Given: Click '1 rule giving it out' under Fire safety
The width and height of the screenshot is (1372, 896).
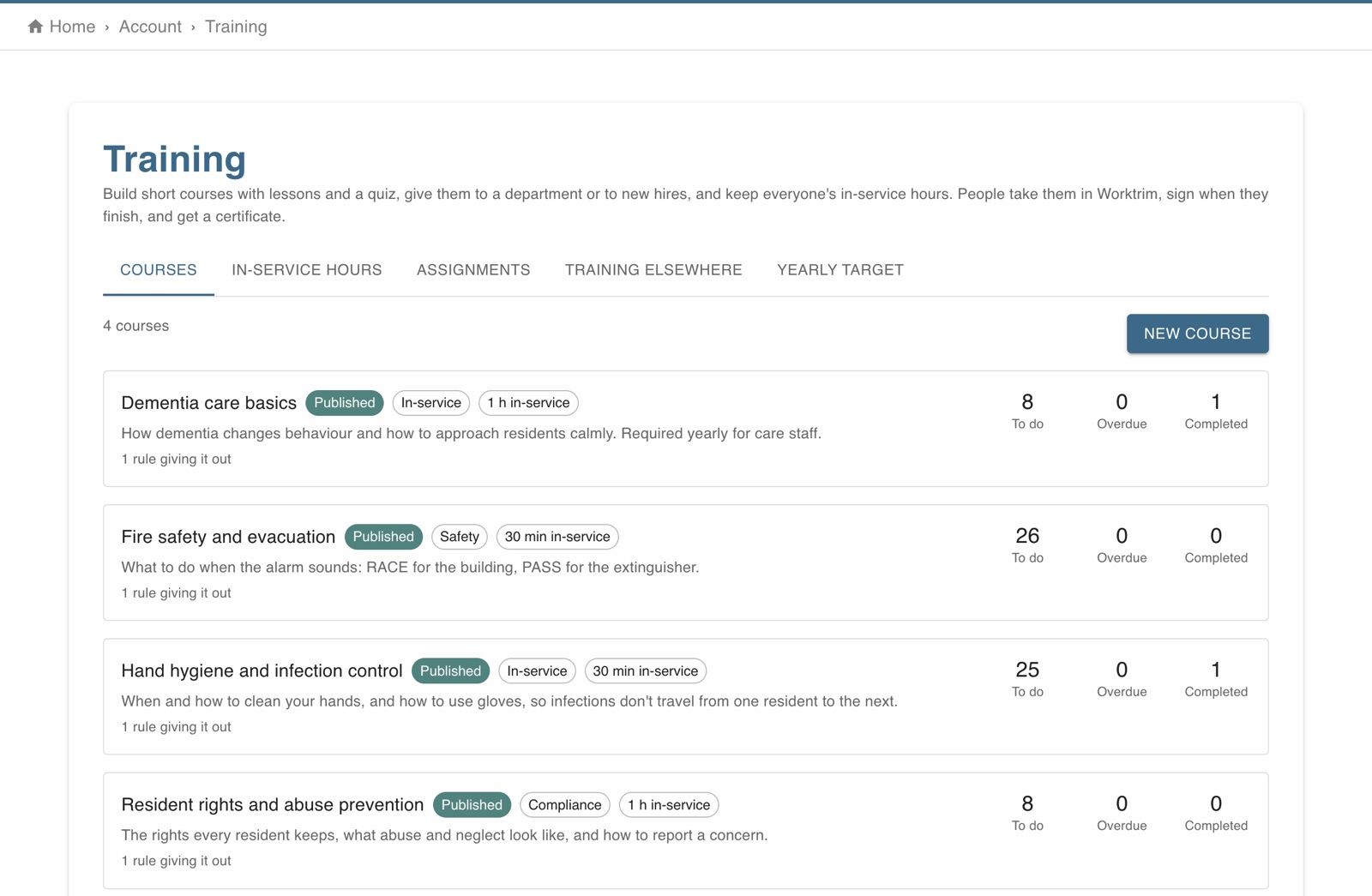Looking at the screenshot, I should pos(176,592).
